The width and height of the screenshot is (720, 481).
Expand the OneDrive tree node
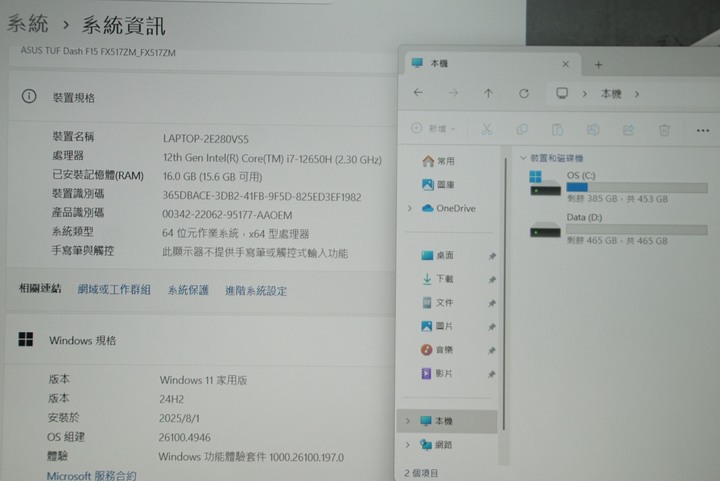(x=410, y=208)
